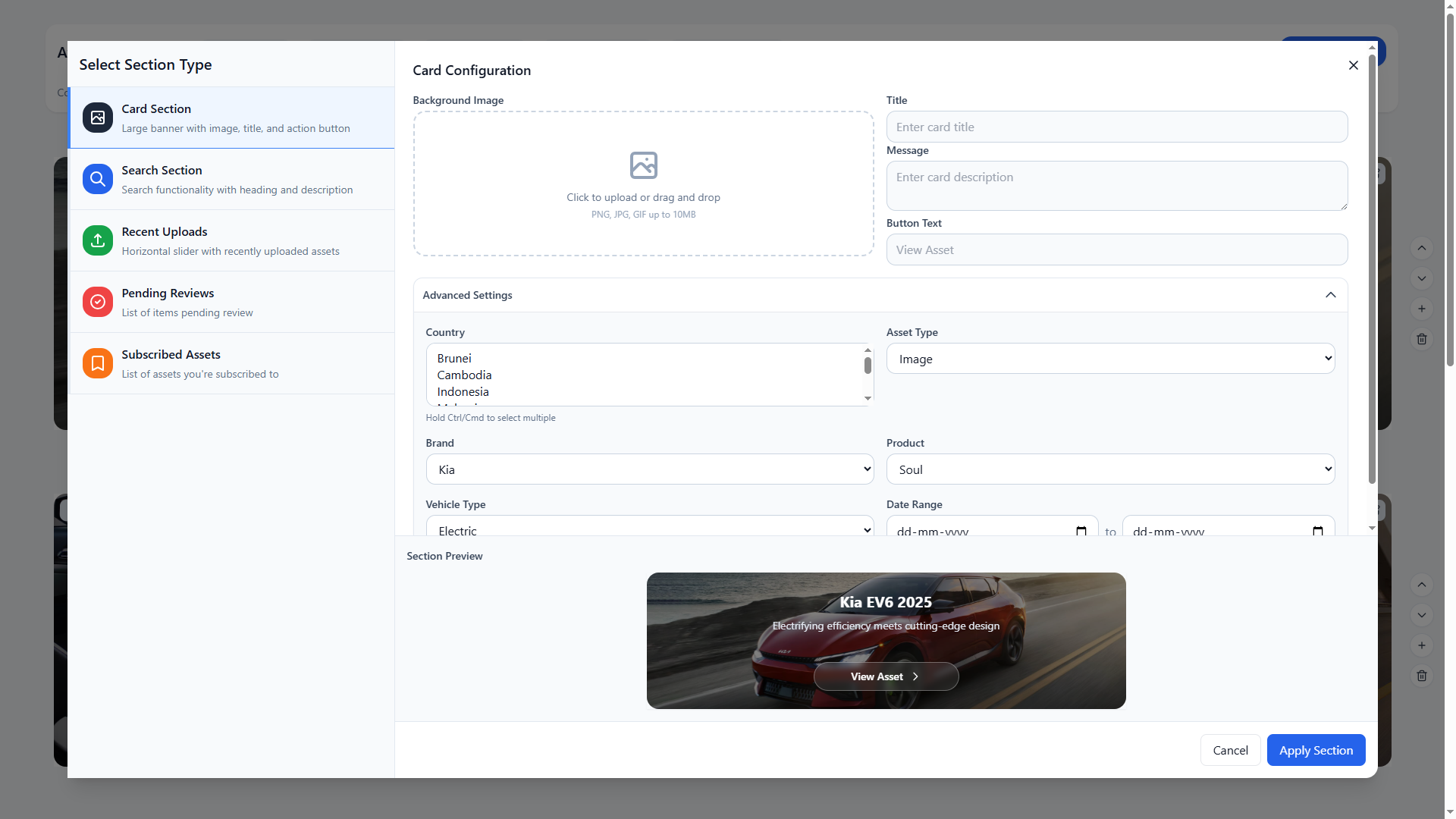Viewport: 1456px width, 819px height.
Task: Click View Asset button in preview
Action: (x=886, y=676)
